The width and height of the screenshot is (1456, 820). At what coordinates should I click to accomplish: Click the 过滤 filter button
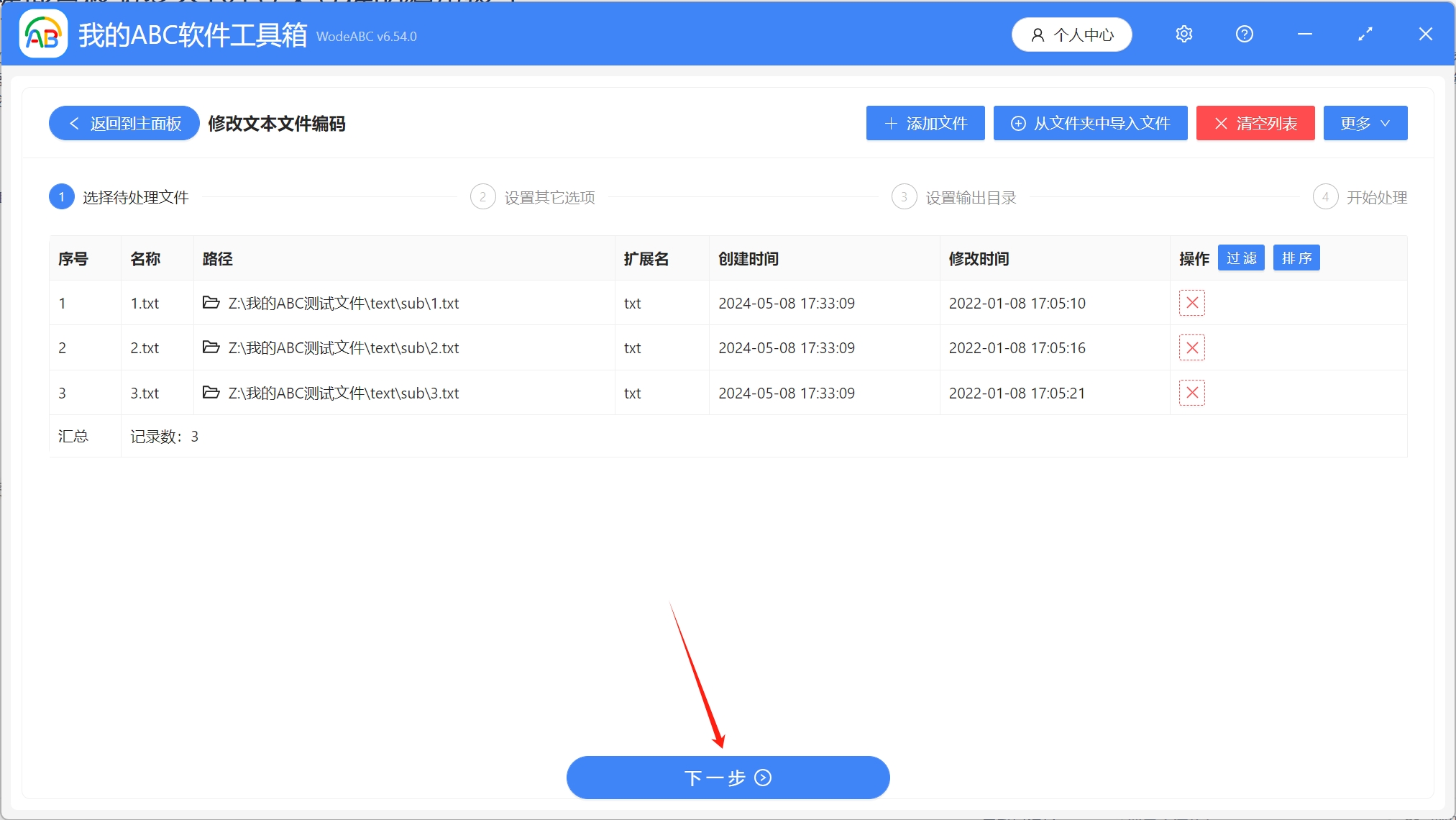[x=1241, y=258]
